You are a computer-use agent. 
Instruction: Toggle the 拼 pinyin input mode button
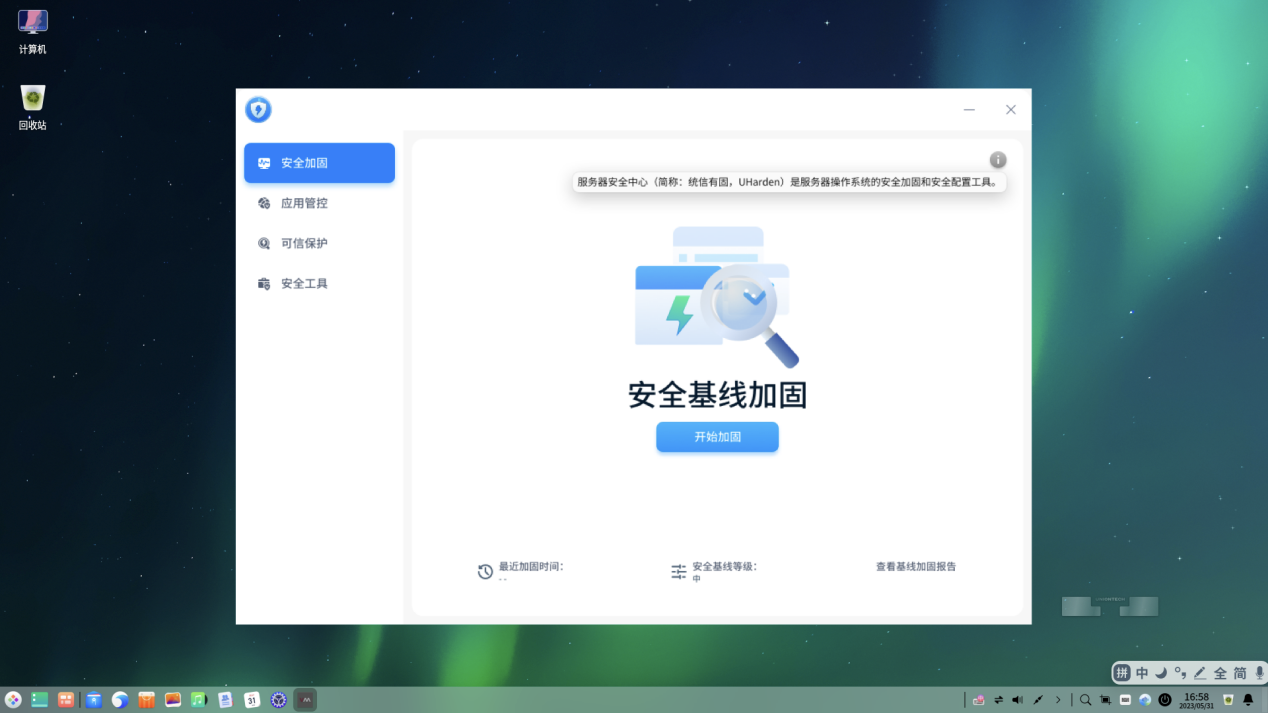1123,673
